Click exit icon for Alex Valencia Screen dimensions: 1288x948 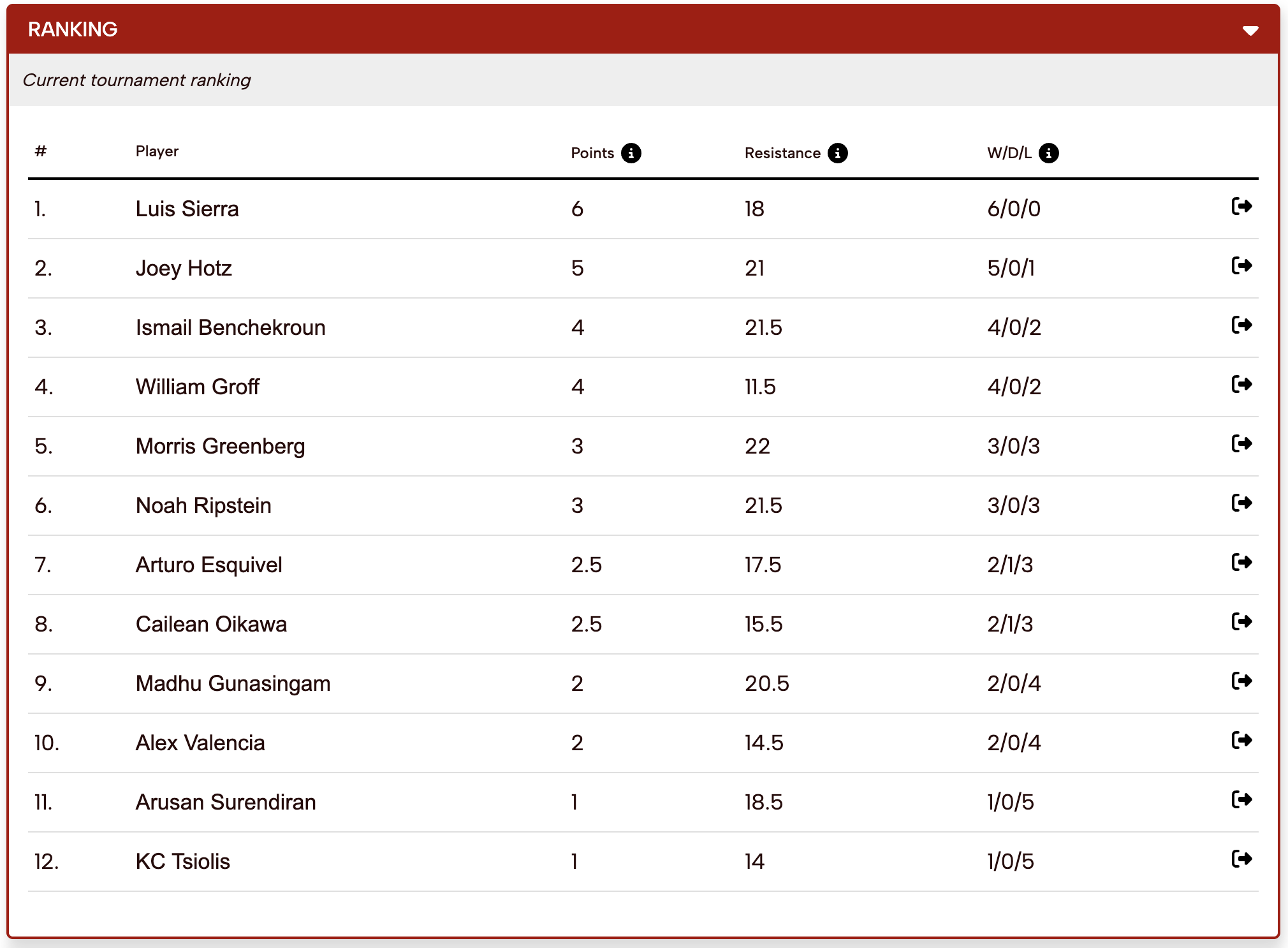coord(1241,741)
